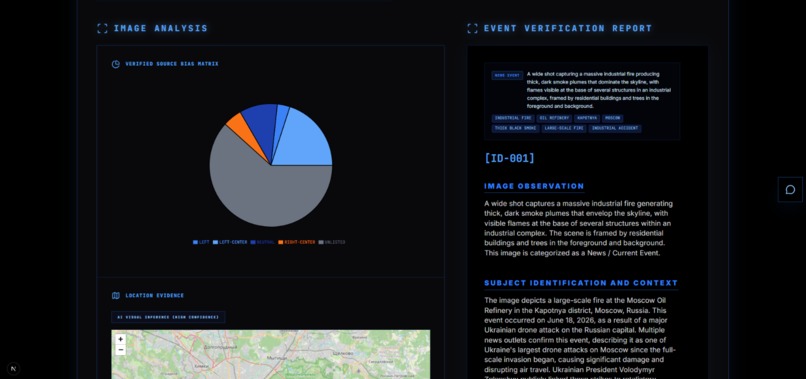This screenshot has height=379, width=806.
Task: Click the NEWS EVENT badge
Action: click(507, 76)
